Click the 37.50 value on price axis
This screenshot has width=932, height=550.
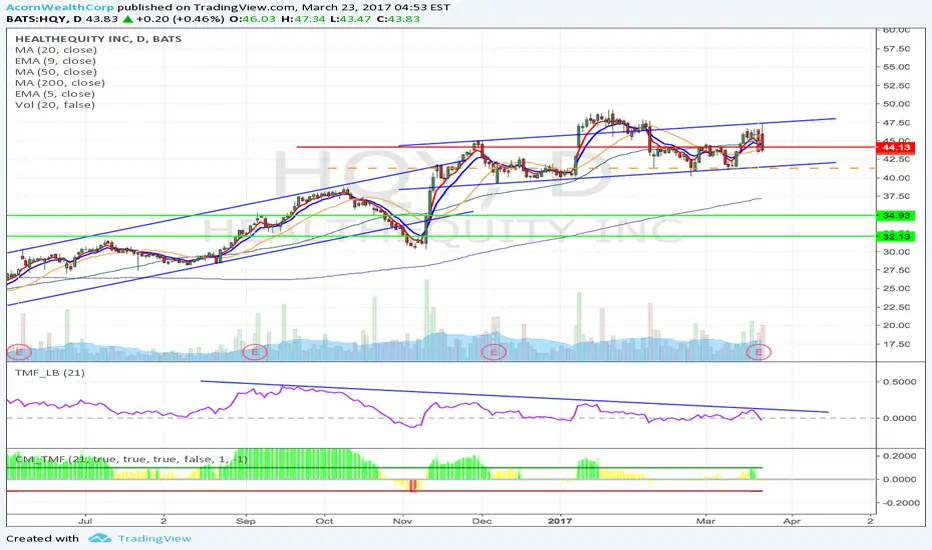click(896, 196)
